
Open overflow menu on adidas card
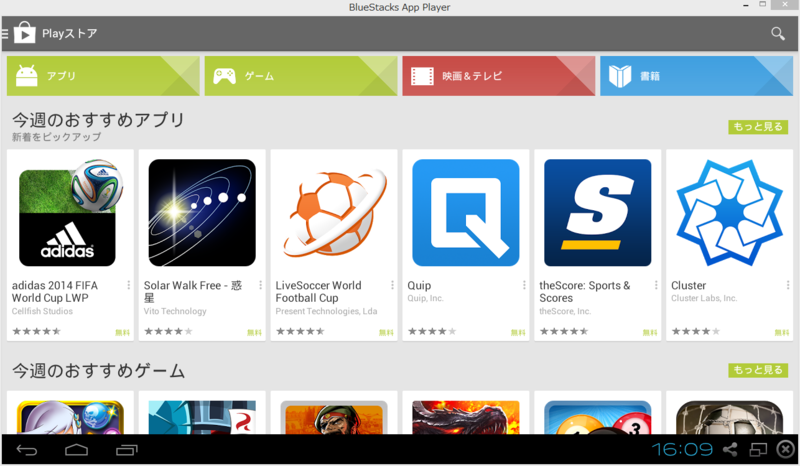(x=128, y=285)
